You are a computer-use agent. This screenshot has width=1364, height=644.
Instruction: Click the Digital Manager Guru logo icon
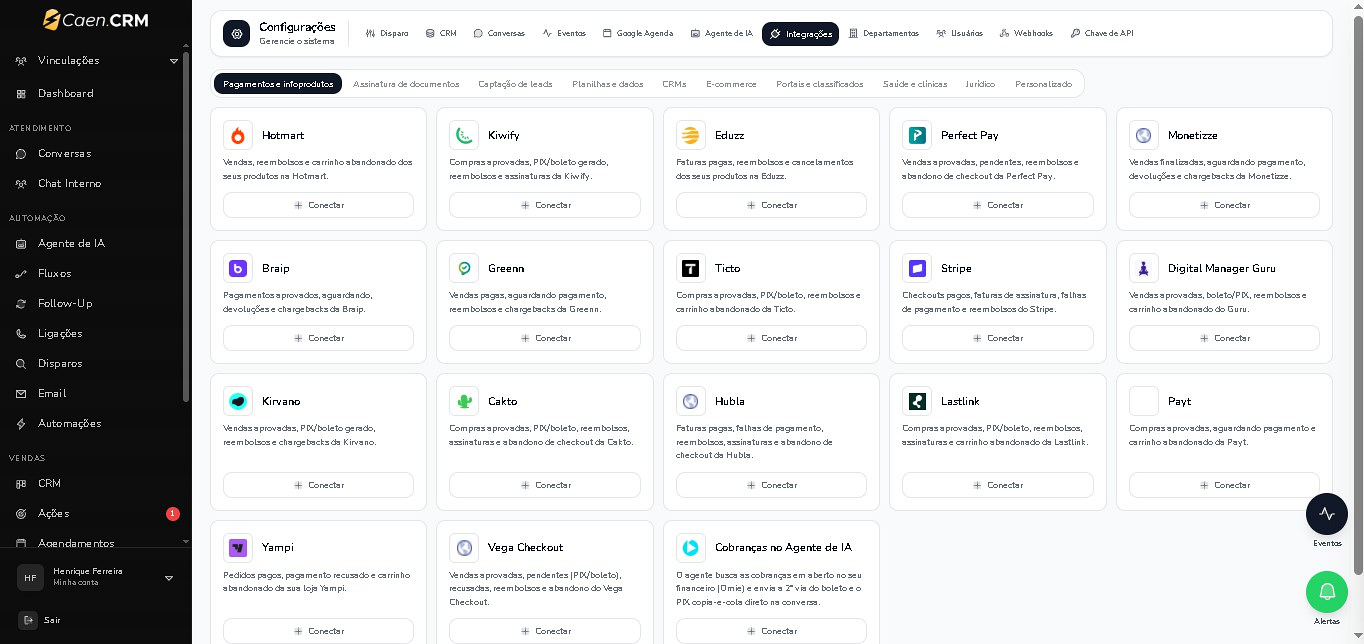1143,268
